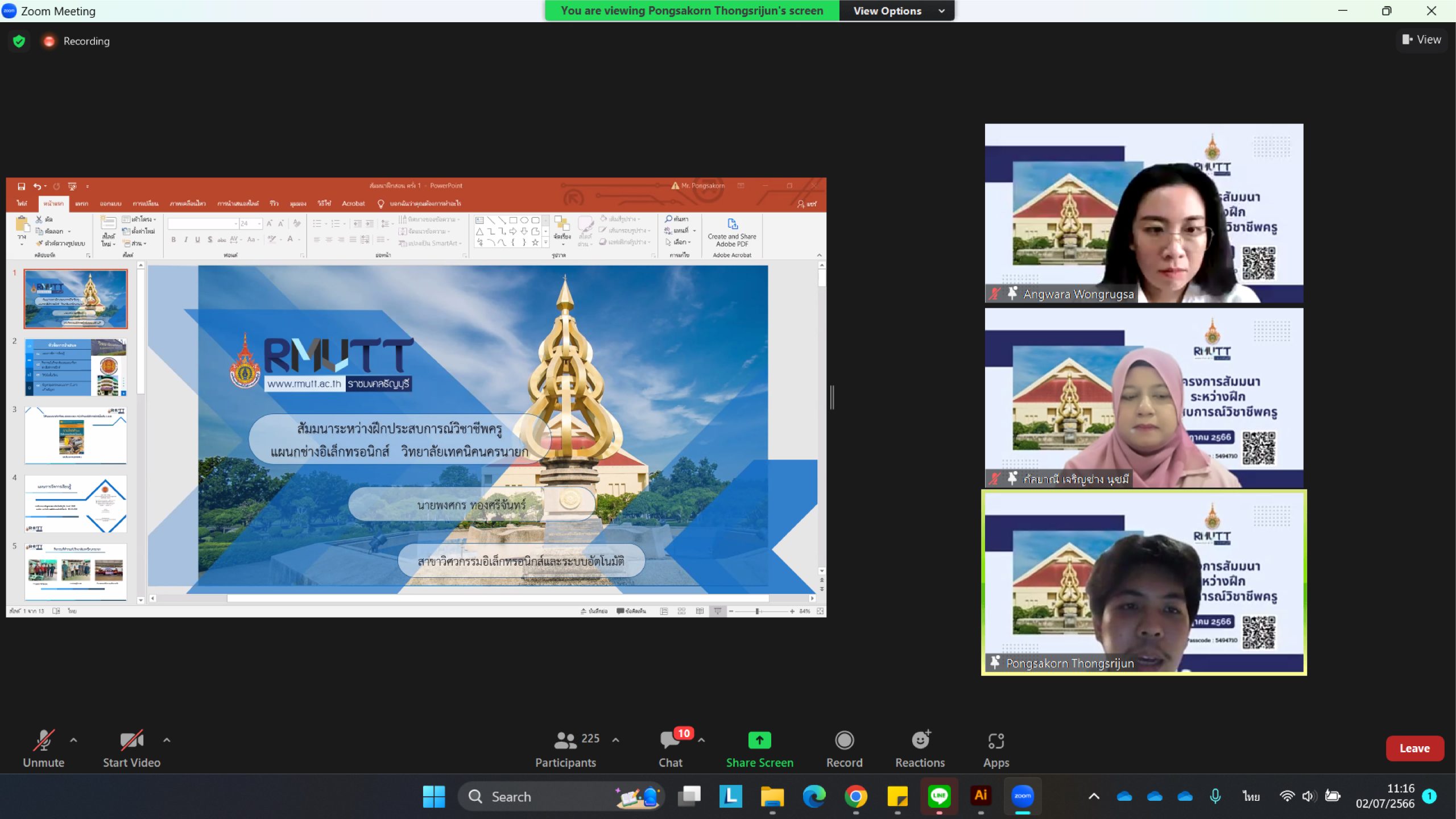1456x819 pixels.
Task: Toggle Strikethrough (abc) formatting
Action: pos(222,239)
